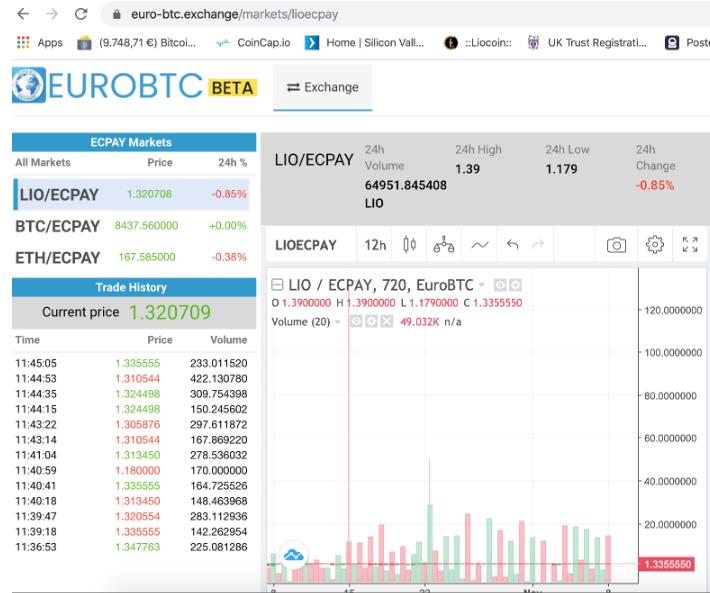710x593 pixels.
Task: Click the 49.032K volume value
Action: click(419, 322)
